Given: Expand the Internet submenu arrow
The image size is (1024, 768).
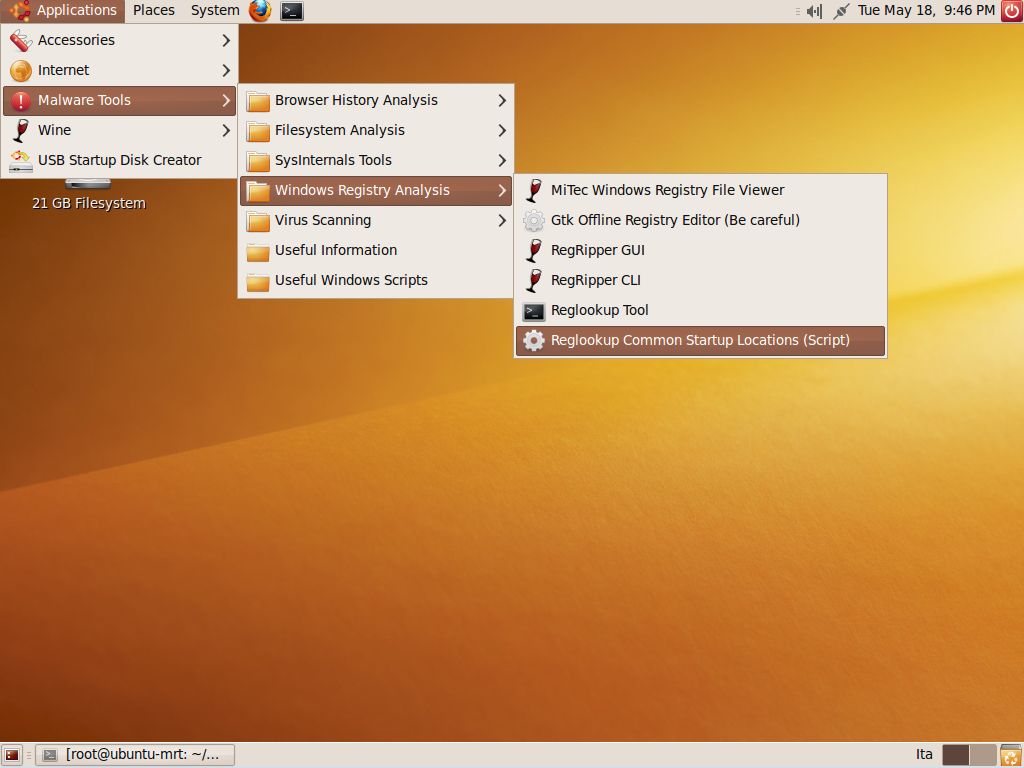Looking at the screenshot, I should tap(226, 71).
